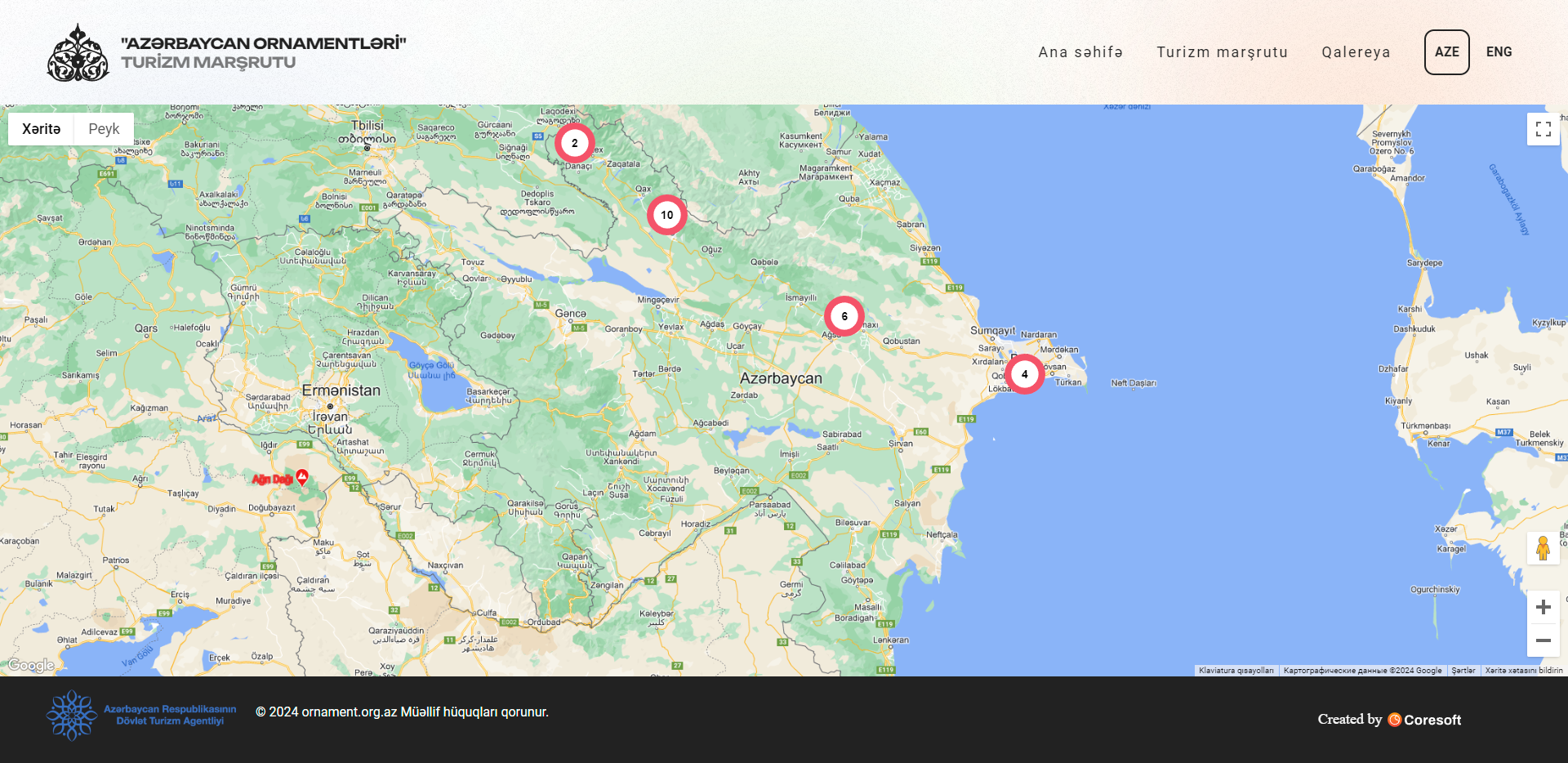Open Klaviatura qısayolları panel

point(1236,669)
